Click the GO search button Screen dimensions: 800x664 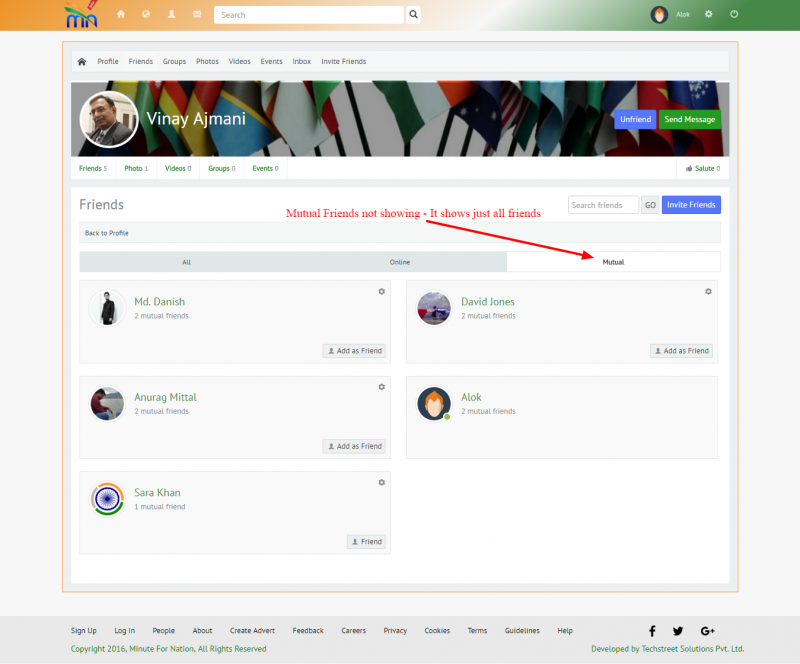coord(650,205)
